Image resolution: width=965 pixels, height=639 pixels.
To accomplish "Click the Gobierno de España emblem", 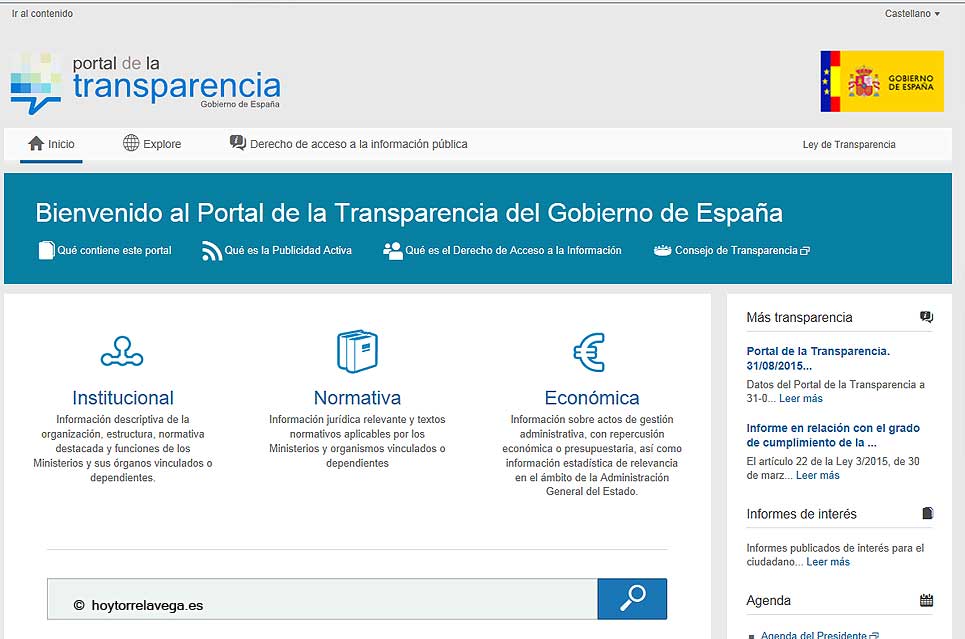I will pyautogui.click(x=881, y=81).
